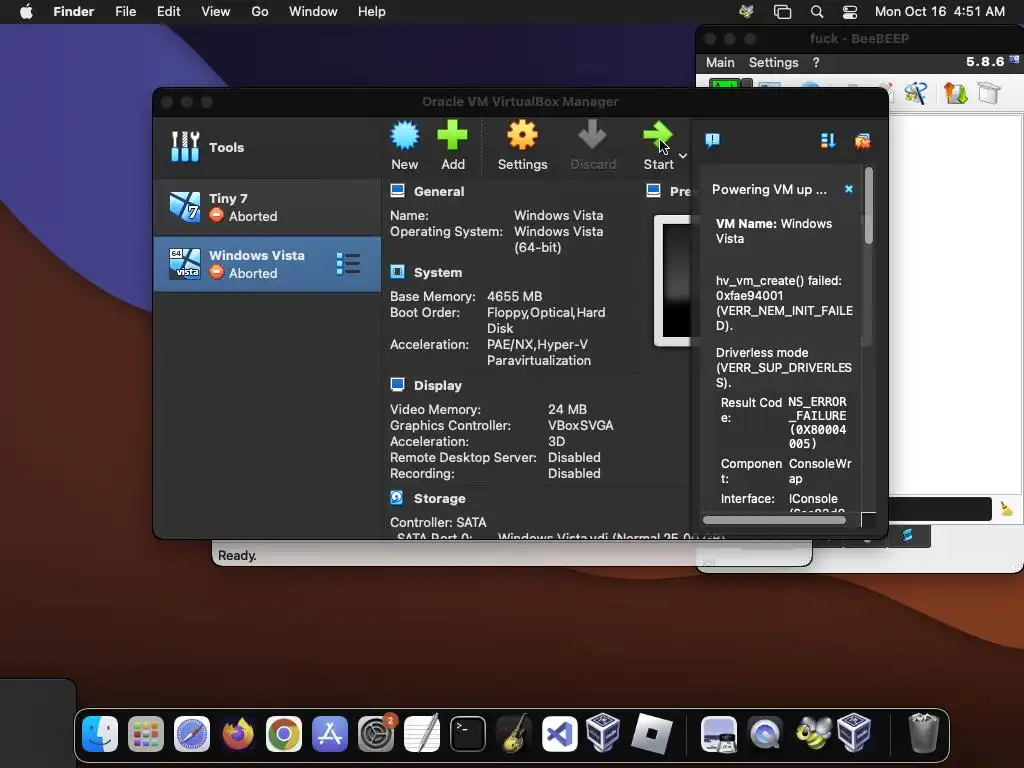Click the Stage Manager windows icon in menu bar
Screen dimensions: 1024x768
(782, 12)
